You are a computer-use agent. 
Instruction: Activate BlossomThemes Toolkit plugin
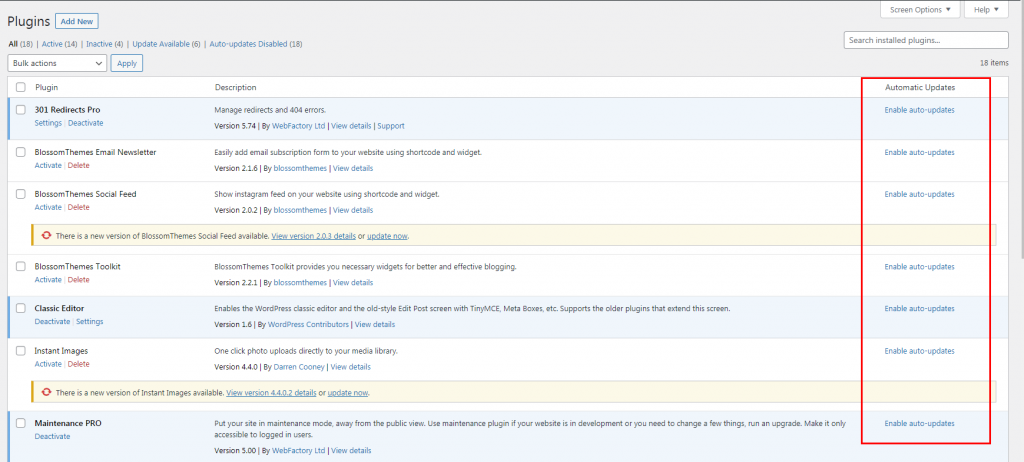[x=48, y=280]
